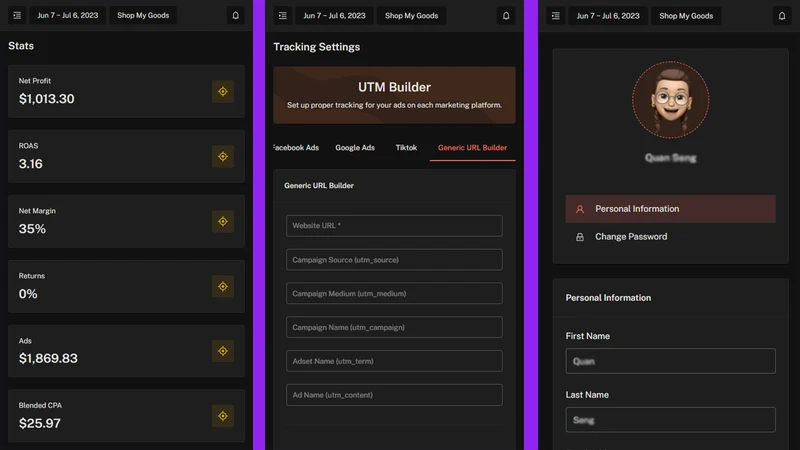
Task: Open sidebar menu icon in Tracking Settings panel
Action: 283,16
